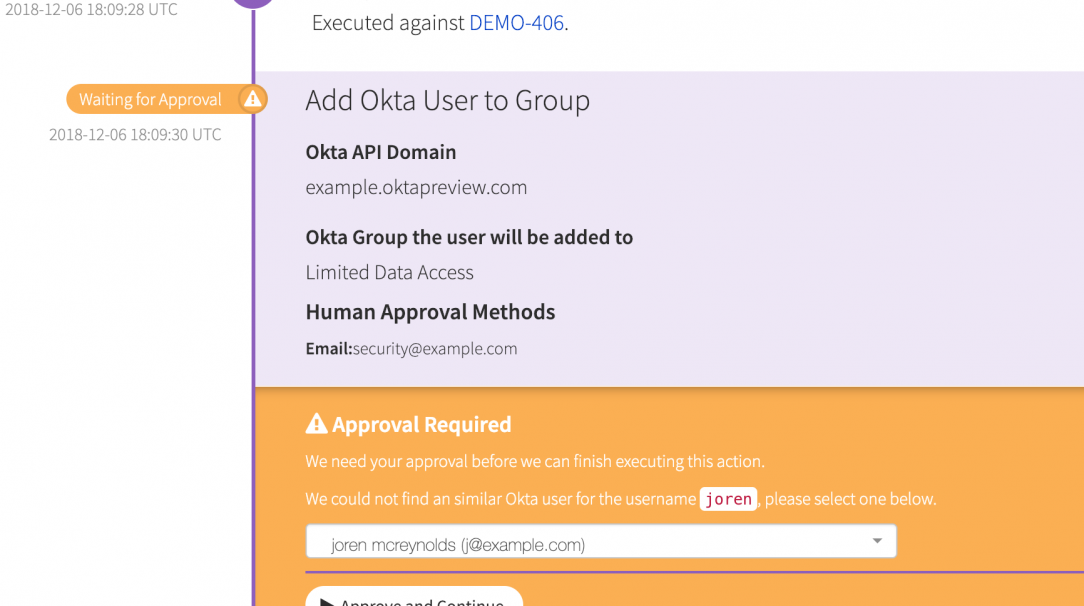
Task: Click the Approval Required heading text
Action: [421, 425]
